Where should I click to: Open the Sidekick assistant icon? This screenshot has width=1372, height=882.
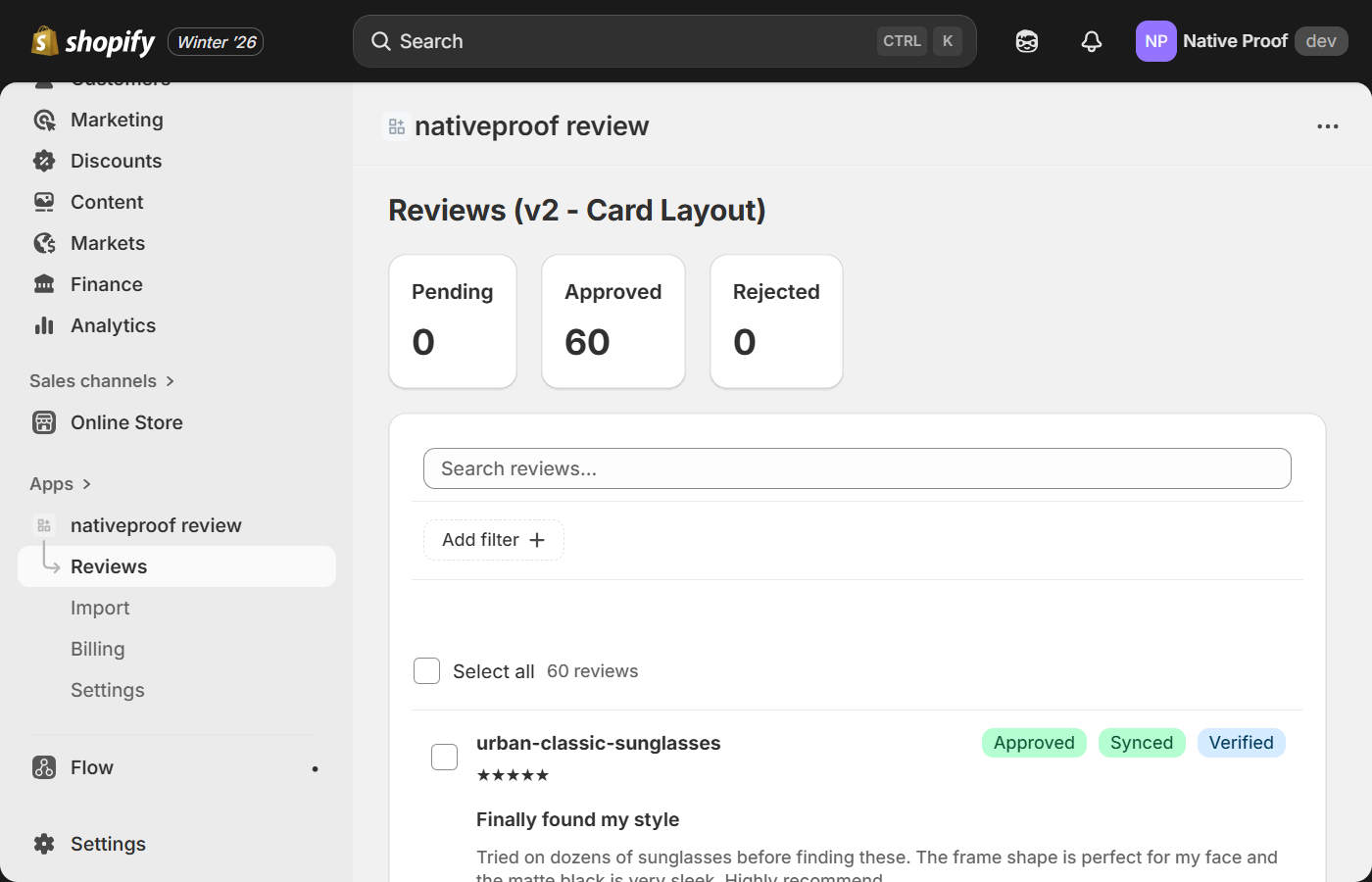tap(1026, 41)
